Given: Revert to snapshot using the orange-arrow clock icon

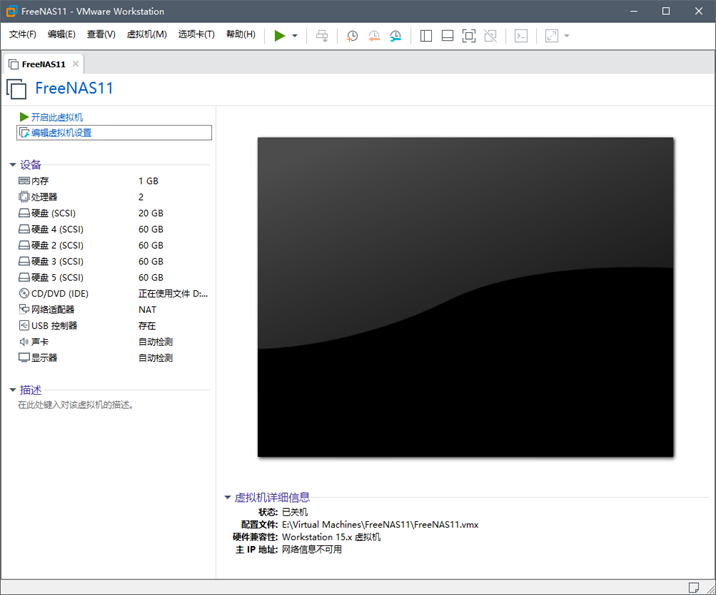Looking at the screenshot, I should pyautogui.click(x=374, y=36).
